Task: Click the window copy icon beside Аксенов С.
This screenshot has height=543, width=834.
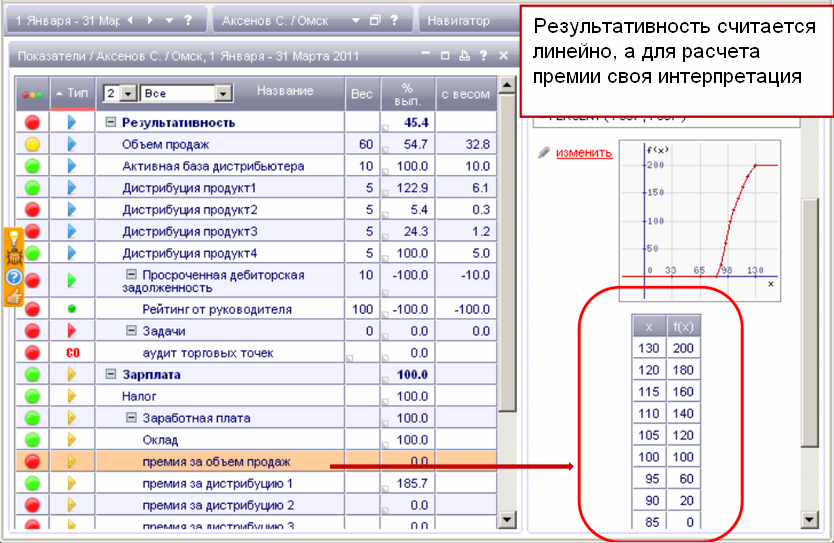Action: (375, 20)
